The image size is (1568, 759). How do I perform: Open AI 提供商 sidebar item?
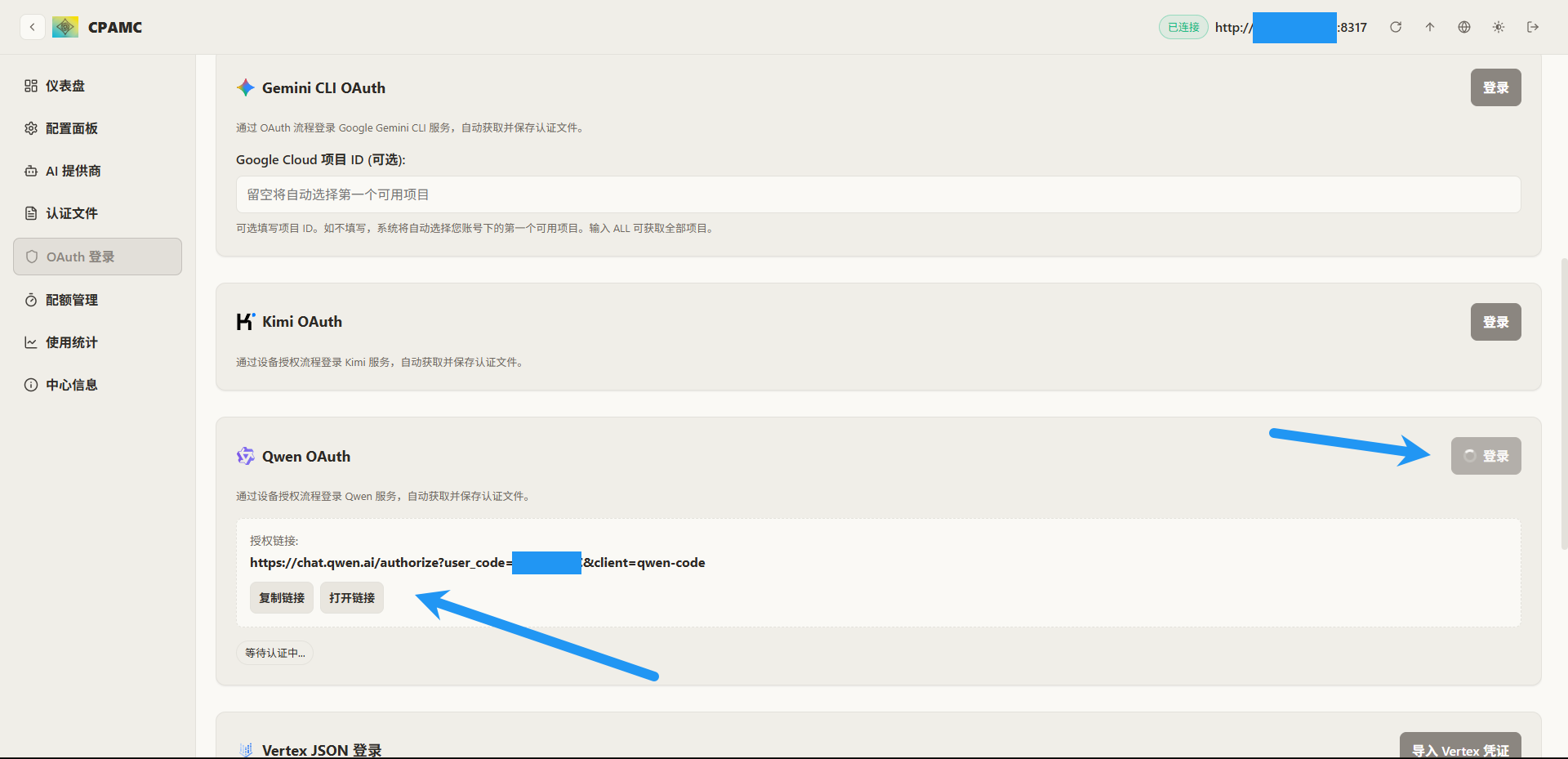click(73, 171)
